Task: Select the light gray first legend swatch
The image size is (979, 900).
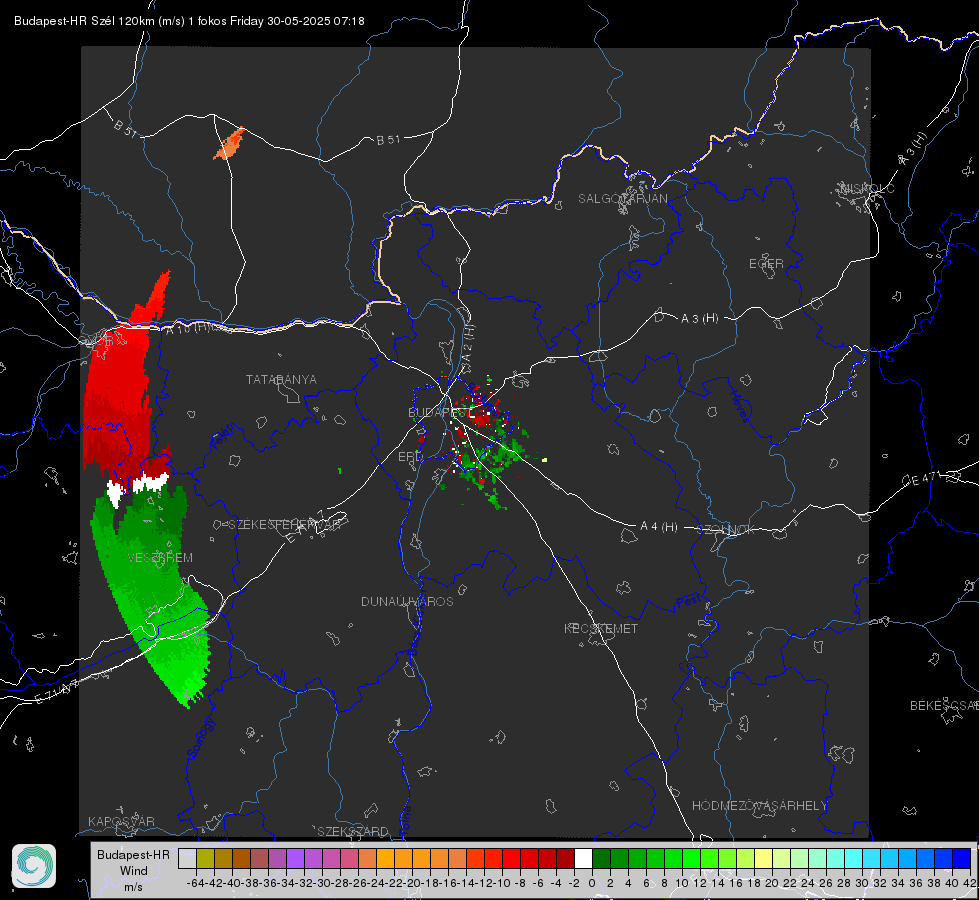Action: (187, 859)
